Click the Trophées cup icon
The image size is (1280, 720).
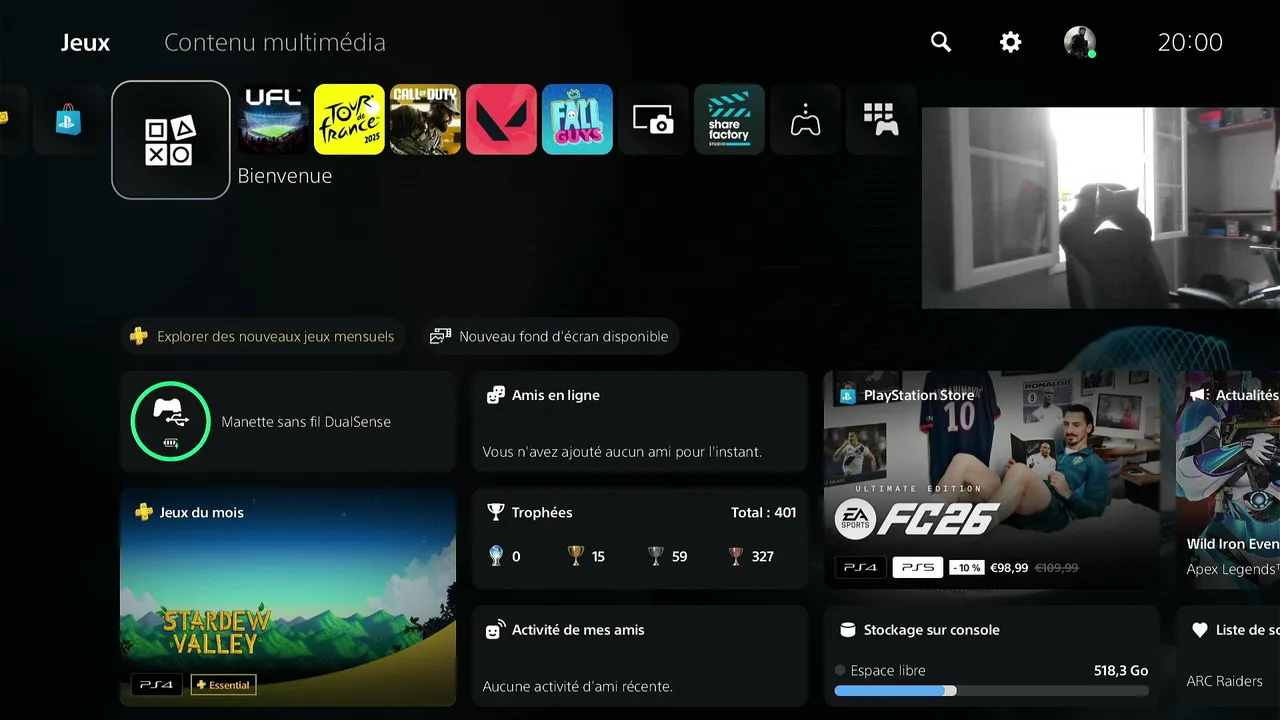point(495,512)
